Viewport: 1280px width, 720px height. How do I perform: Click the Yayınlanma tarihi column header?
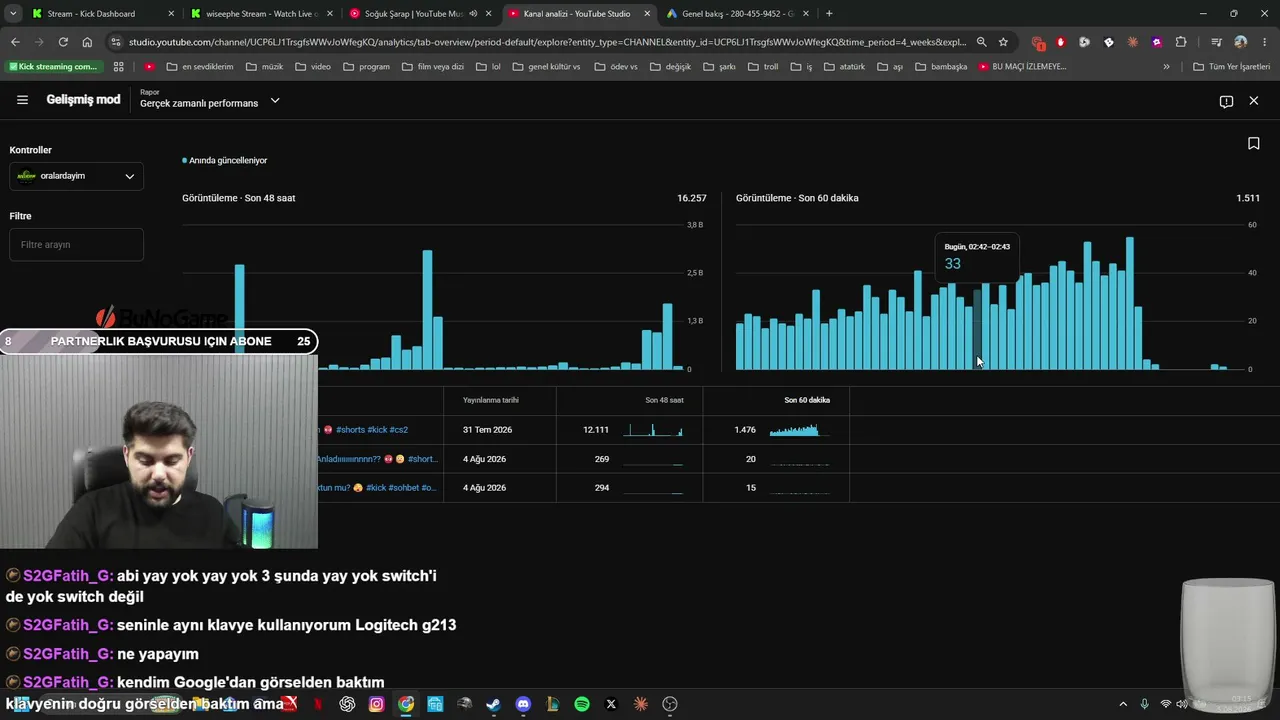pyautogui.click(x=491, y=400)
